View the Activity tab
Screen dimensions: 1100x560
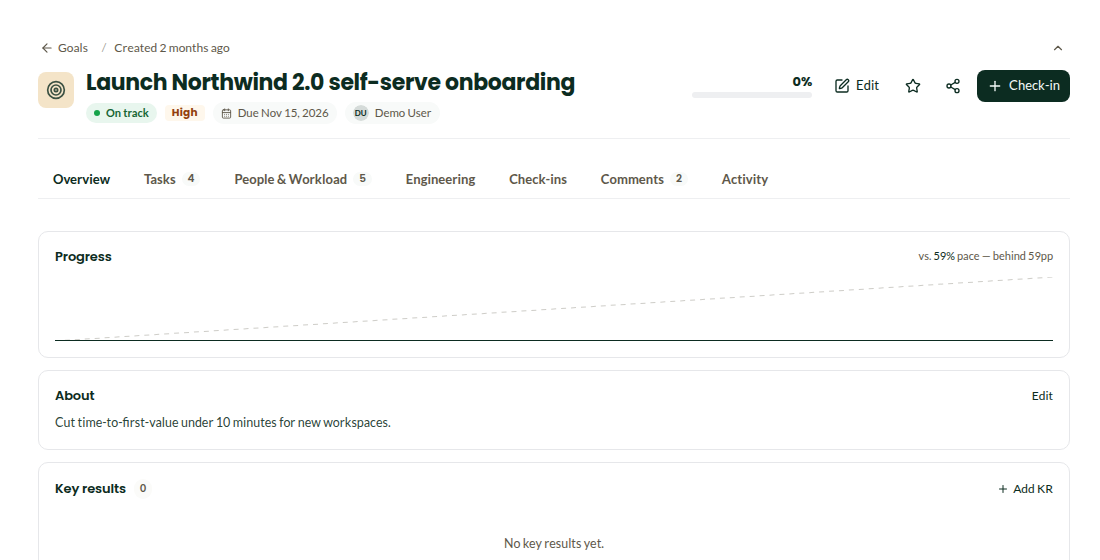coord(744,180)
